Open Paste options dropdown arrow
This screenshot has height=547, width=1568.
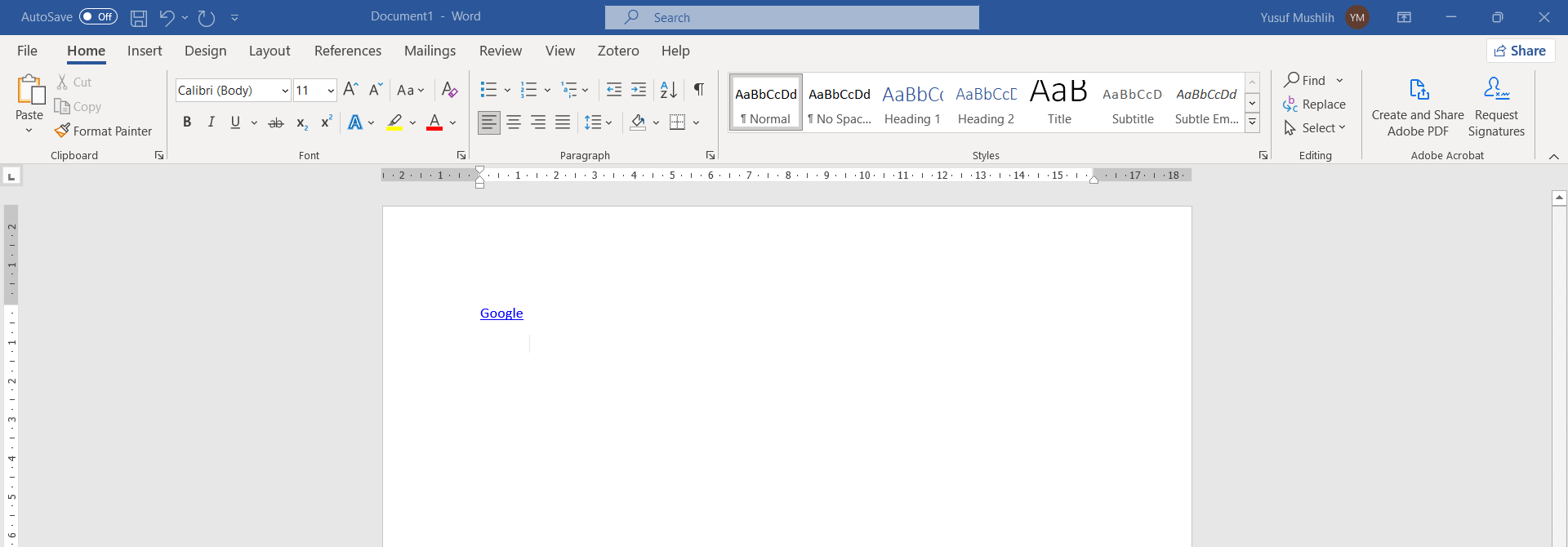(29, 131)
